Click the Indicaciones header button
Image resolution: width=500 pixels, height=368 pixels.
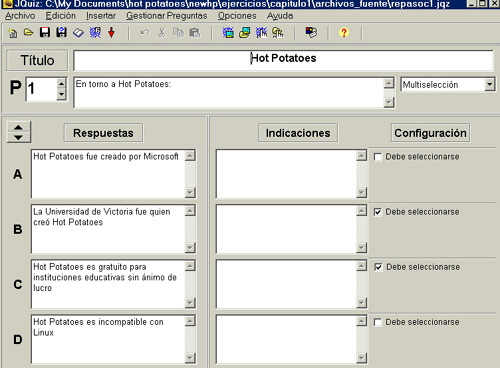click(x=298, y=133)
